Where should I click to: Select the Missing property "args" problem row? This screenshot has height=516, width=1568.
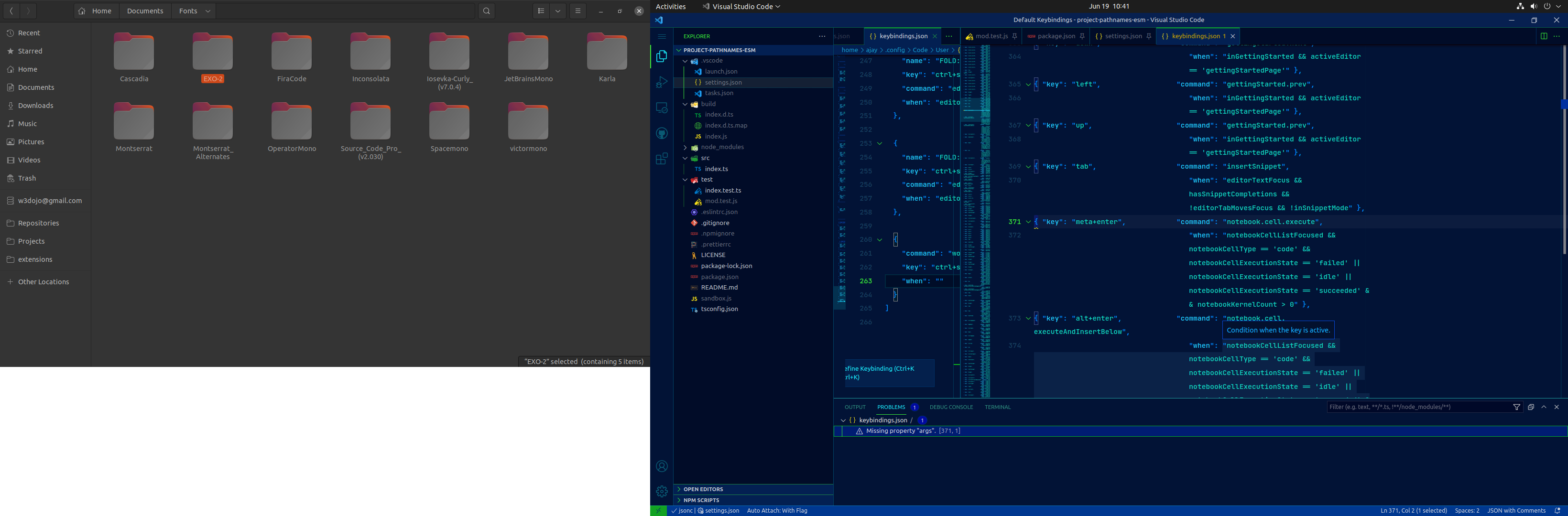pyautogui.click(x=1200, y=431)
